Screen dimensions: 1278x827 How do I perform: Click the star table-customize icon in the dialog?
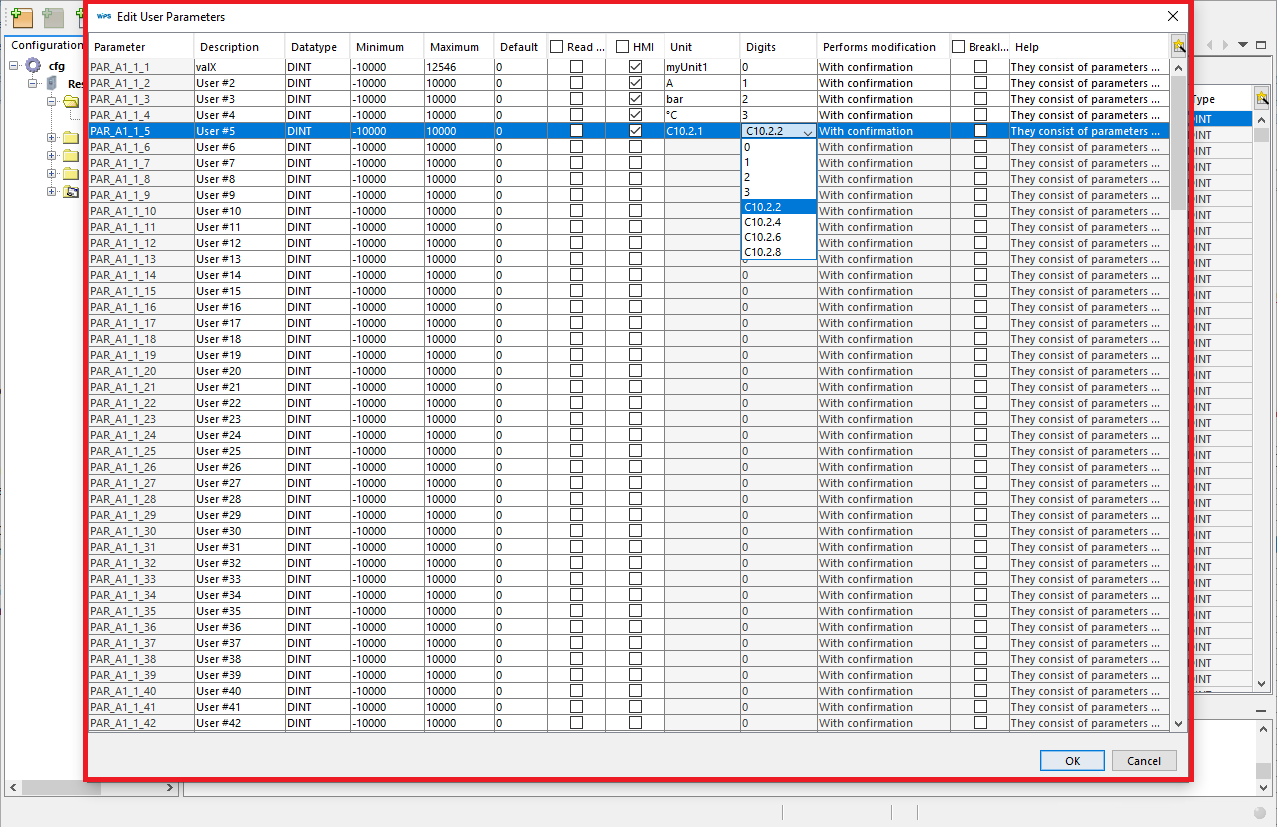pyautogui.click(x=1179, y=43)
